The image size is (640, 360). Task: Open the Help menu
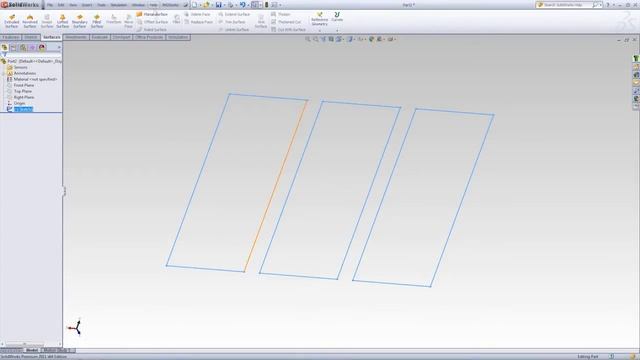153,5
